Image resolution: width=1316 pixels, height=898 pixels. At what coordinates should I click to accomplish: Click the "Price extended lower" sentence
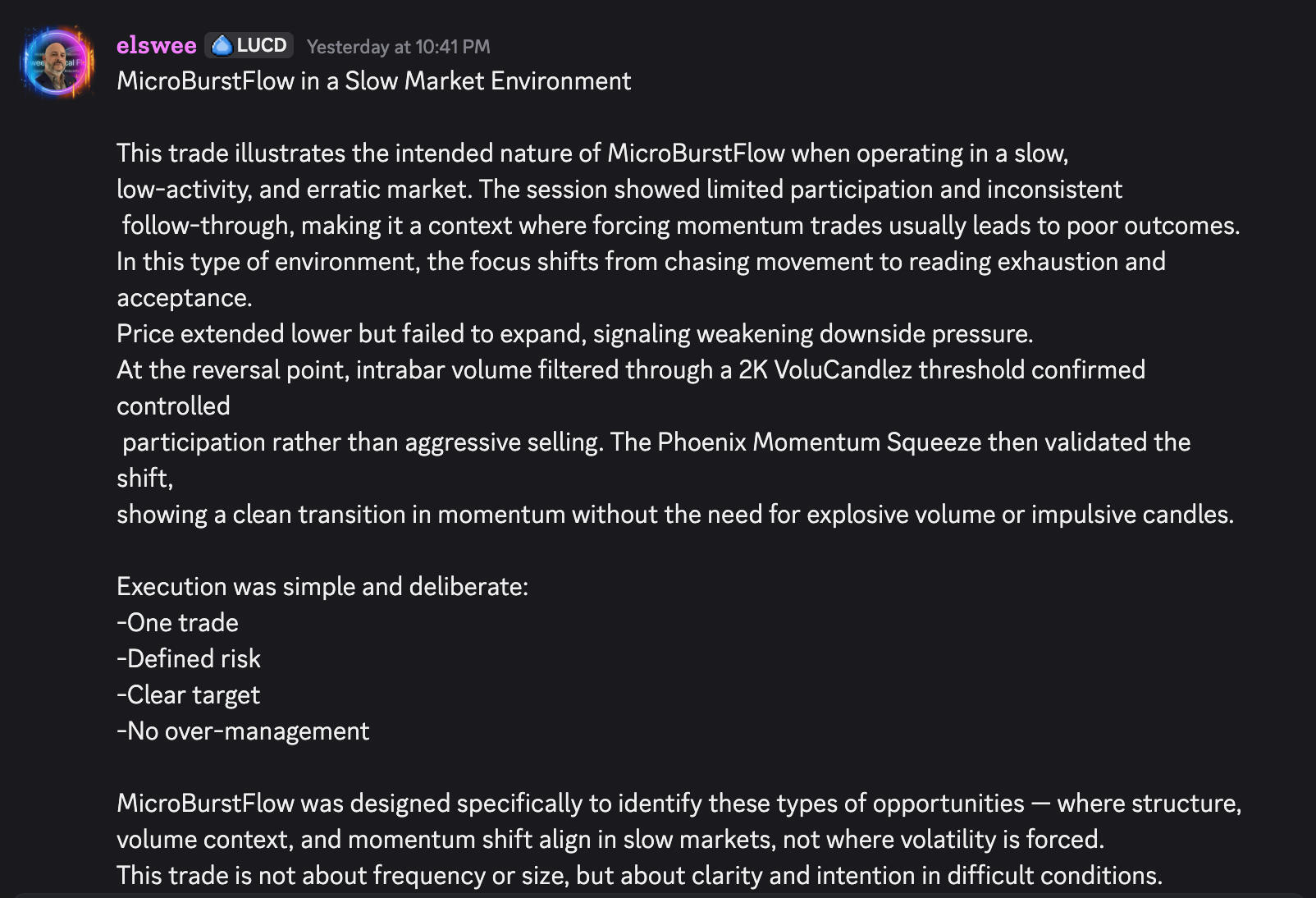[574, 334]
